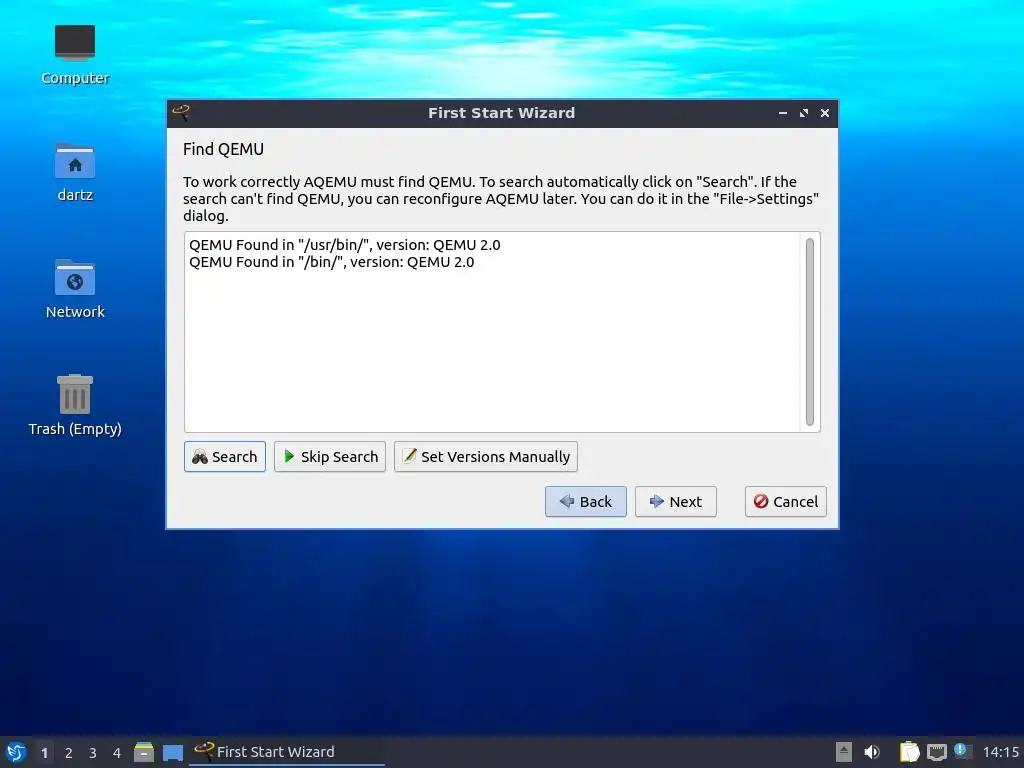Click the Search button to find QEMU
This screenshot has width=1024, height=768.
[225, 456]
